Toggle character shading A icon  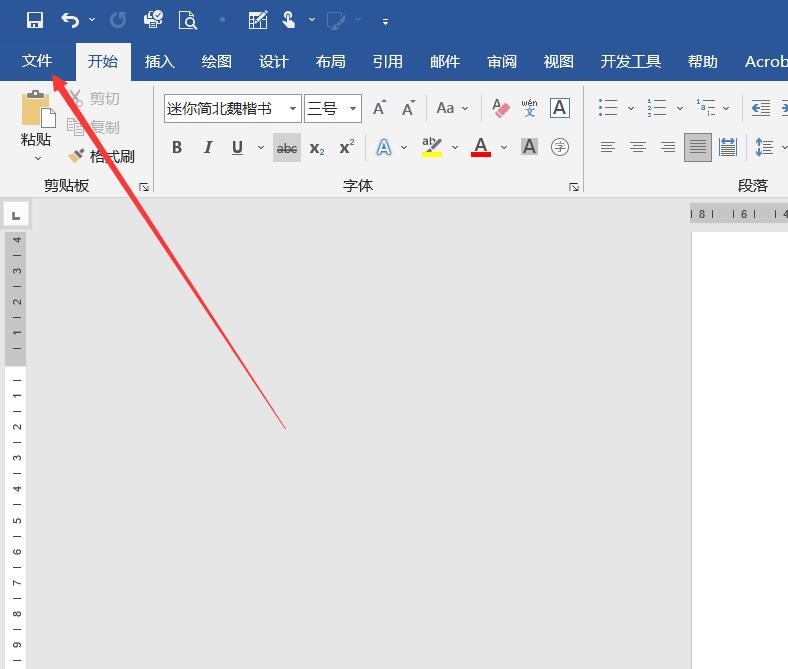tap(529, 147)
